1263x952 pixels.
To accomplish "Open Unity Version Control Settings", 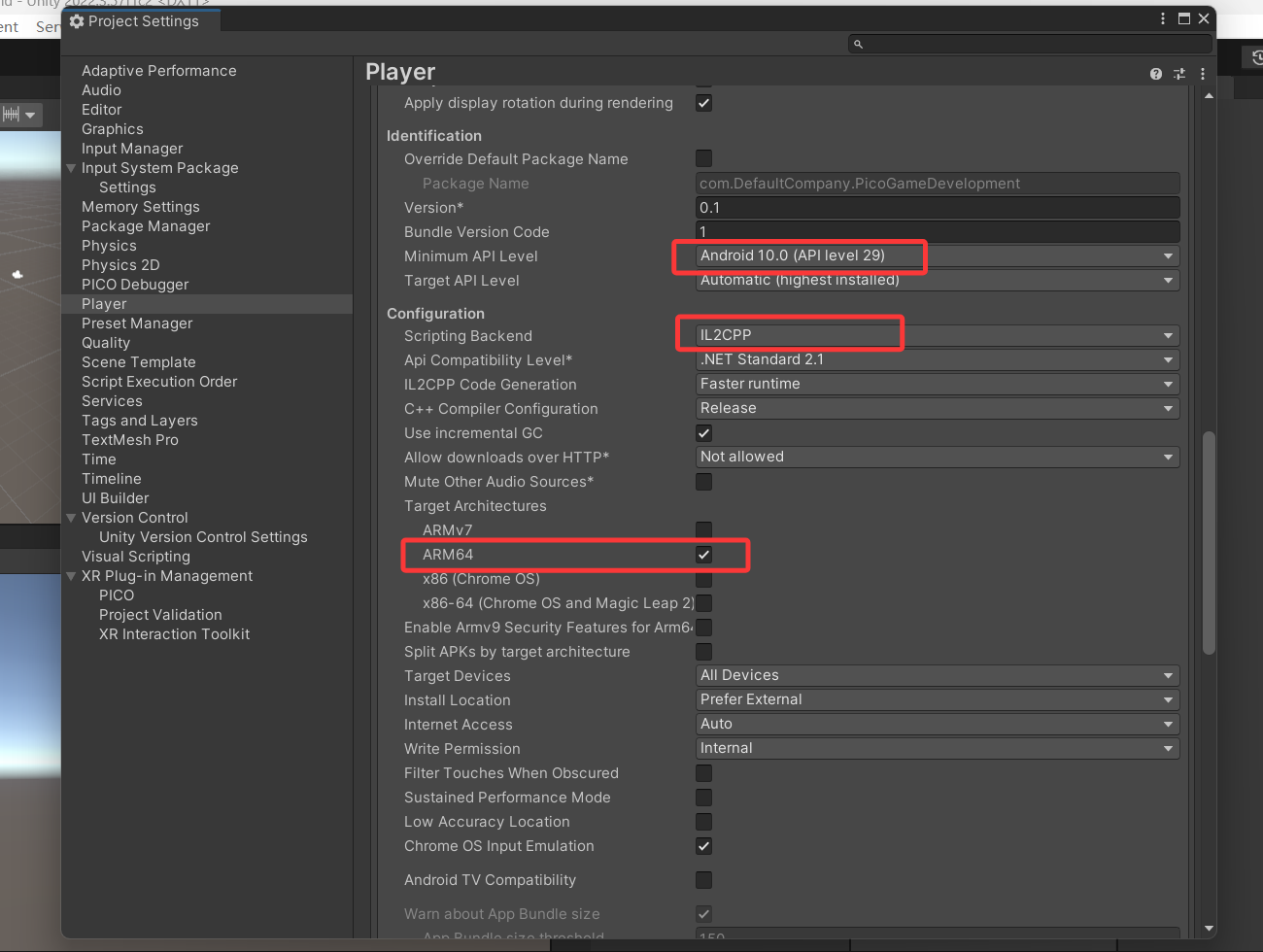I will click(x=203, y=537).
